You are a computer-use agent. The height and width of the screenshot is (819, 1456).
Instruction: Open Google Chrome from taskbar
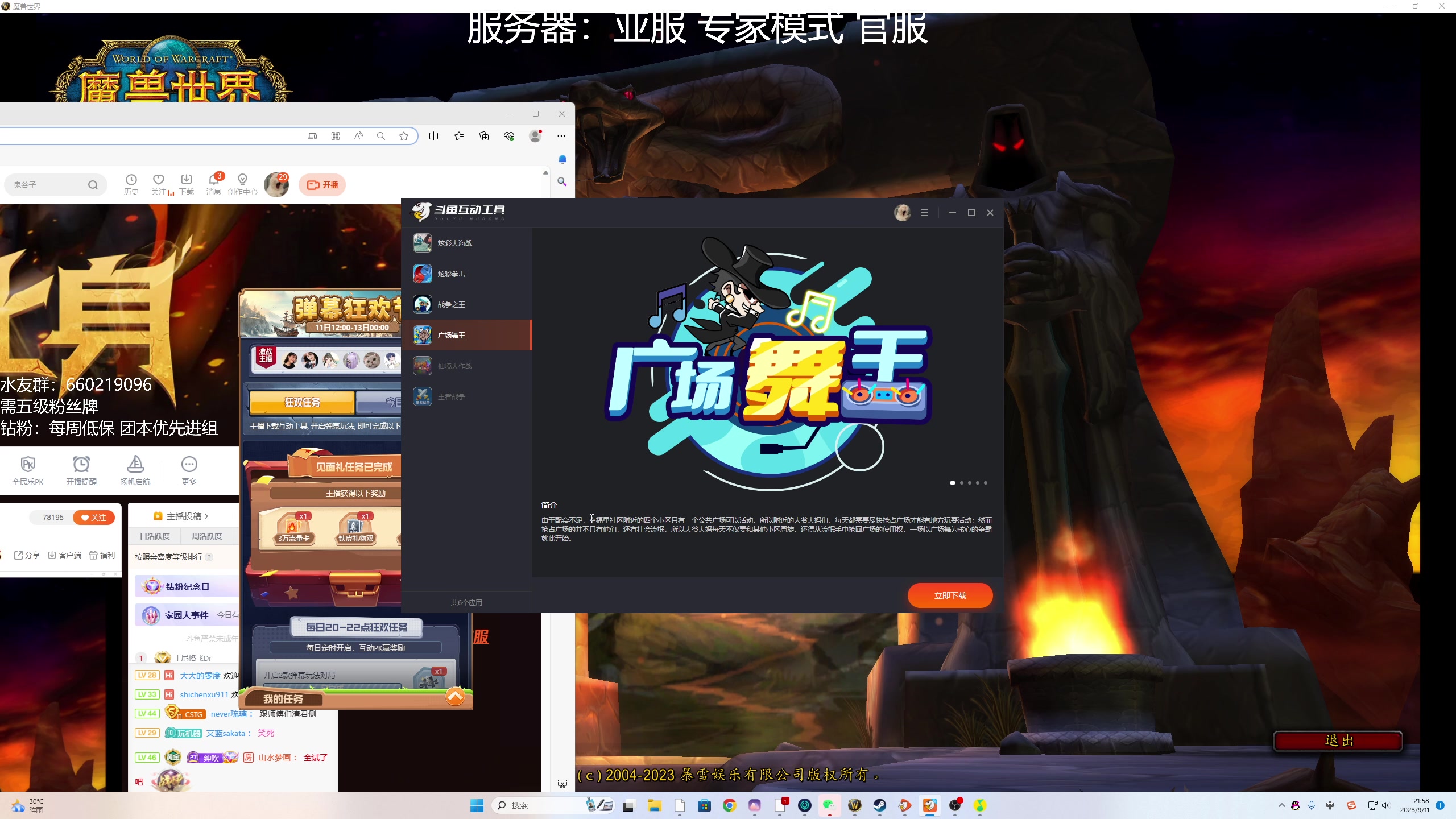coord(729,805)
